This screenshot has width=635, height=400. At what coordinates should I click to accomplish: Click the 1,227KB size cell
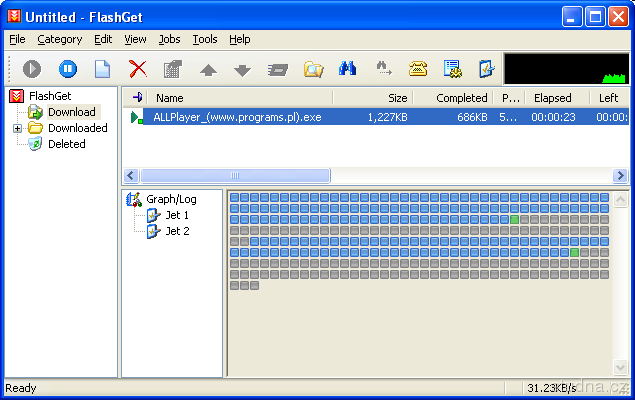pyautogui.click(x=387, y=117)
